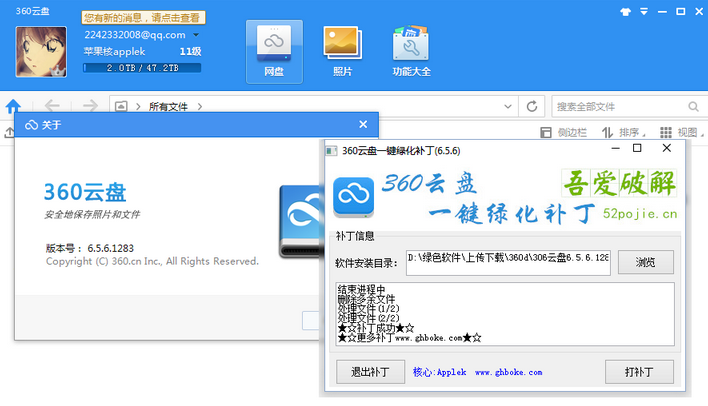Click the 退出补丁 exit button
This screenshot has width=708, height=406.
[x=370, y=372]
